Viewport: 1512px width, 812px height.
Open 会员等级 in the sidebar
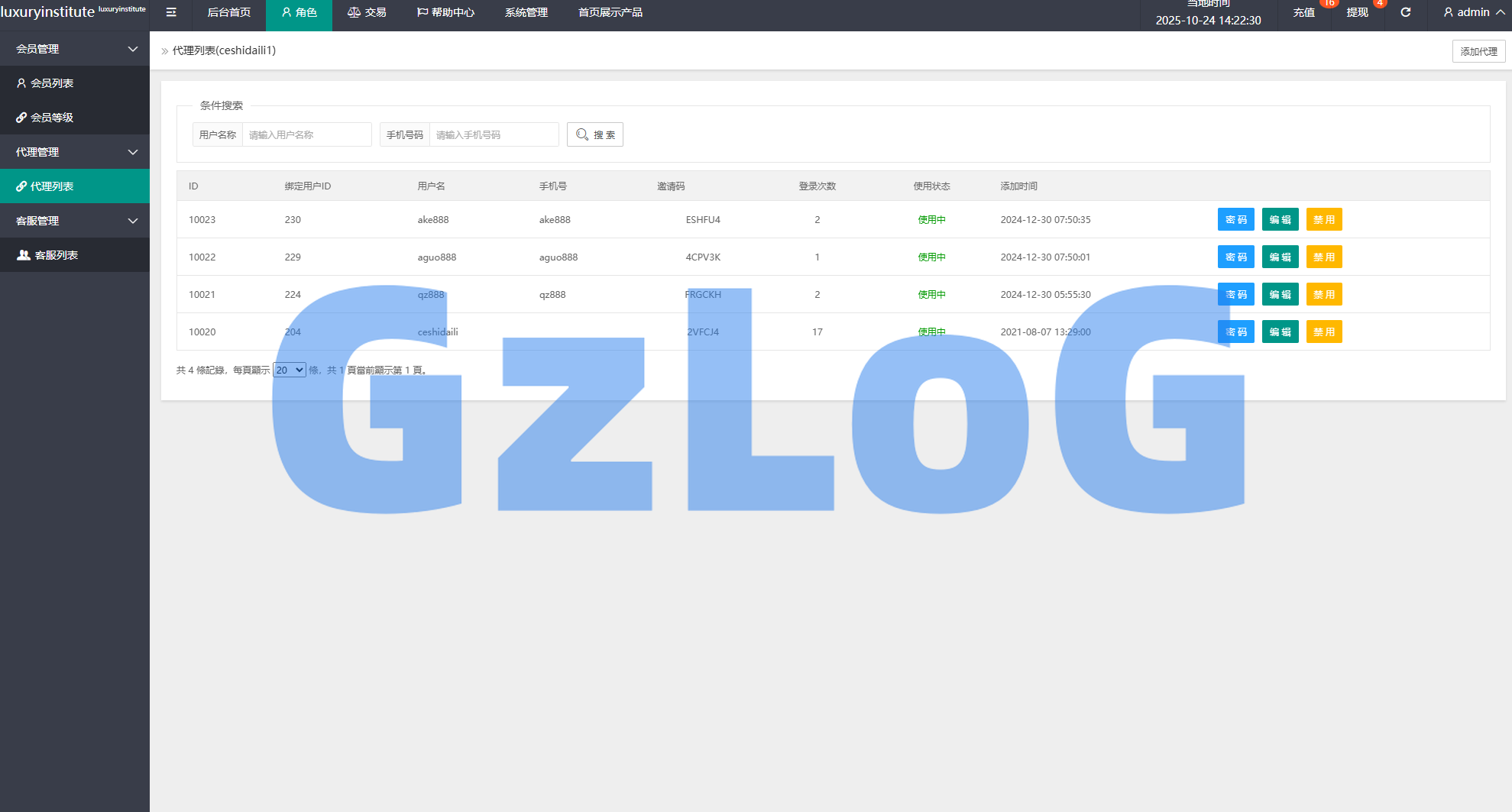[x=52, y=118]
